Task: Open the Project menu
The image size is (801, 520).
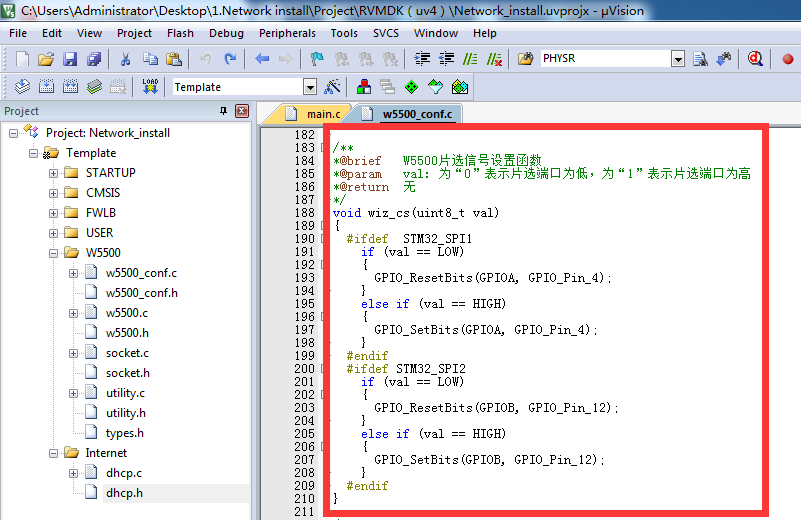Action: coord(134,33)
